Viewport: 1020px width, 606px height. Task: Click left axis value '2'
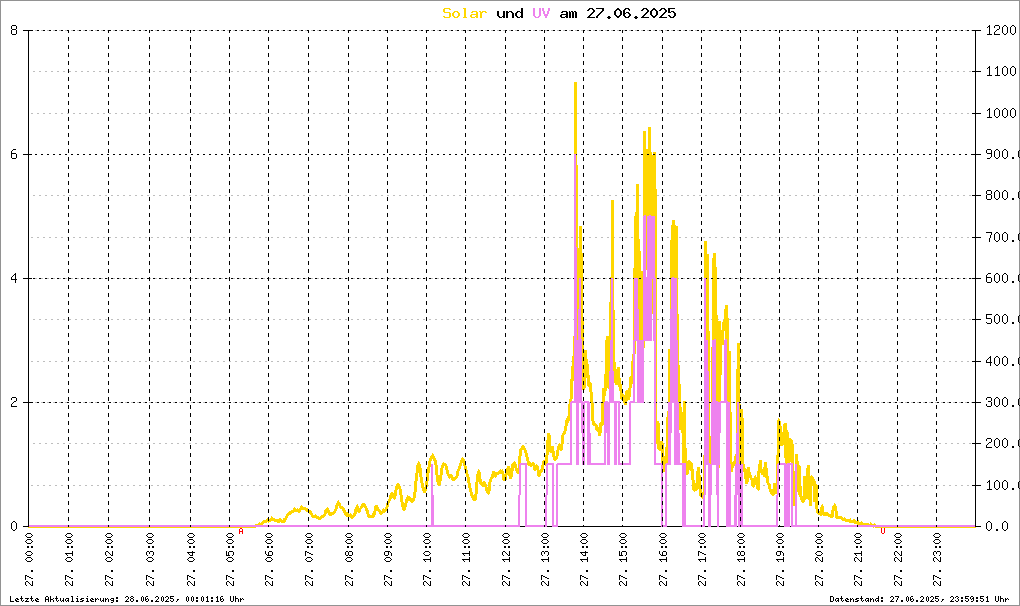click(x=14, y=402)
